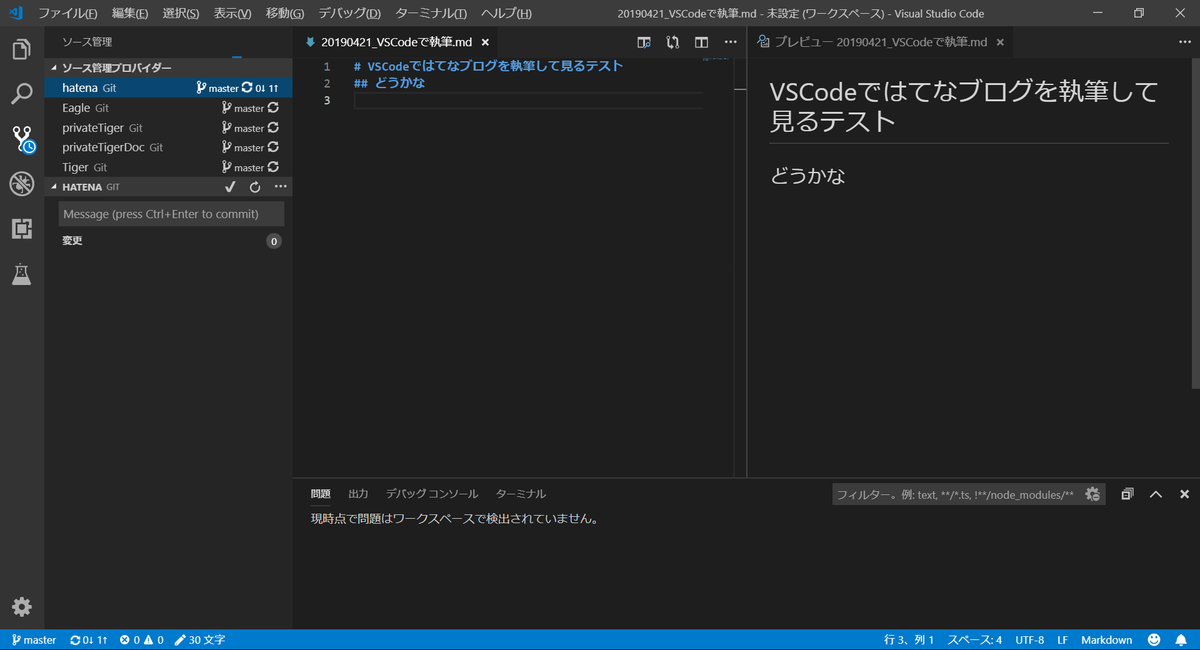The width and height of the screenshot is (1200, 650).
Task: Select the Search icon in activity bar
Action: (x=21, y=93)
